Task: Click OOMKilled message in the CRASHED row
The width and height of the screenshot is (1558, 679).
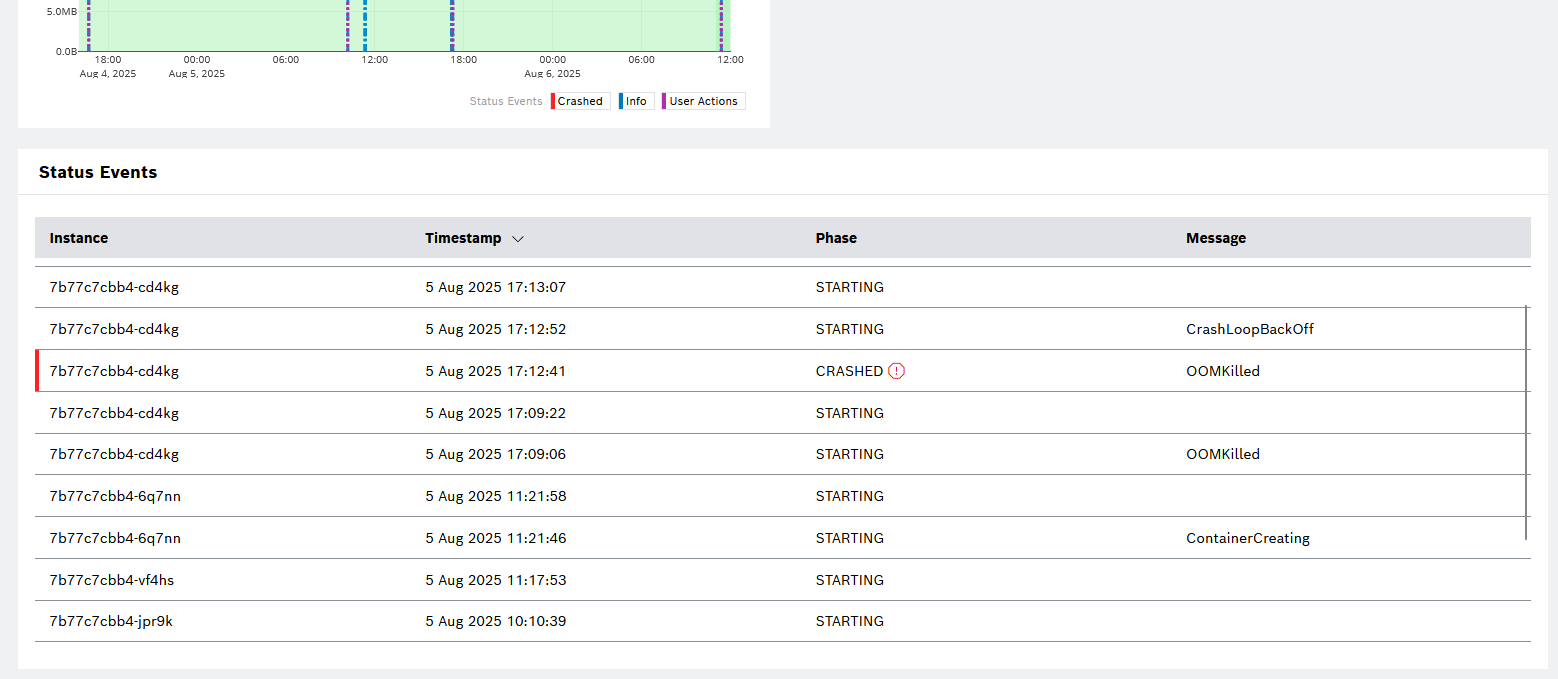Action: click(x=1222, y=371)
